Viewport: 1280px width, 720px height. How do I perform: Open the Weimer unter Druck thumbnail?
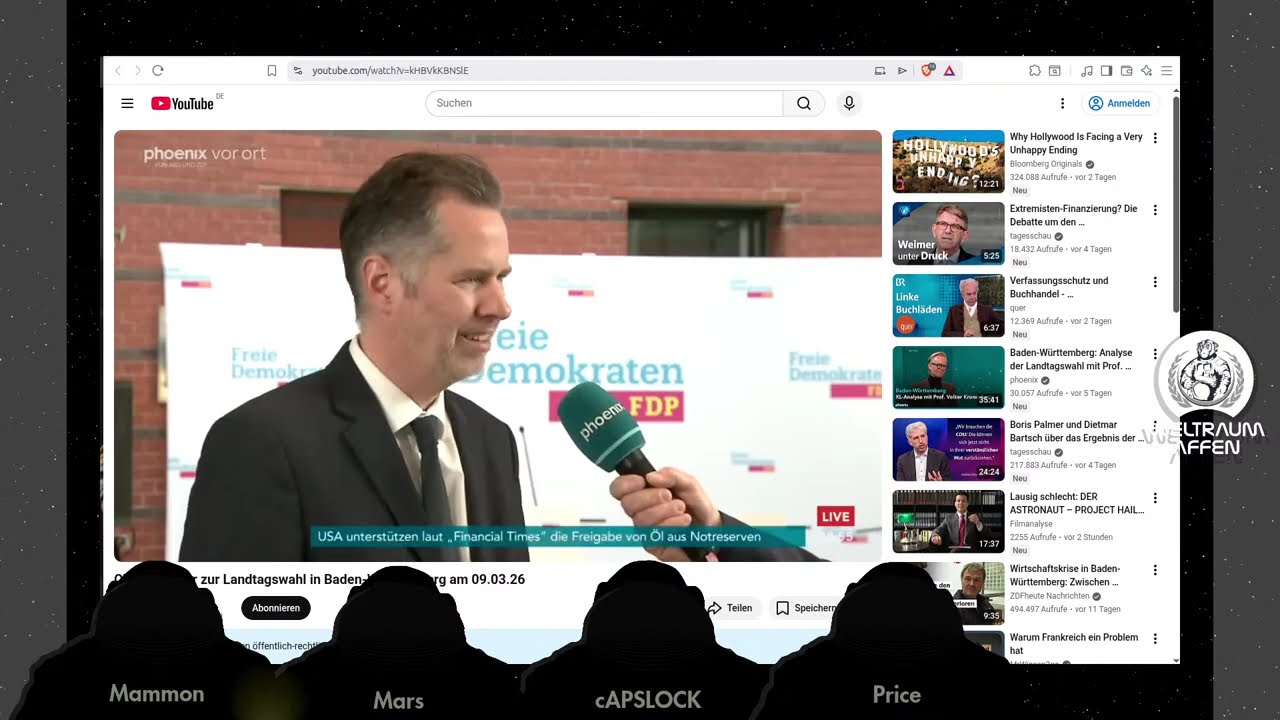[948, 233]
